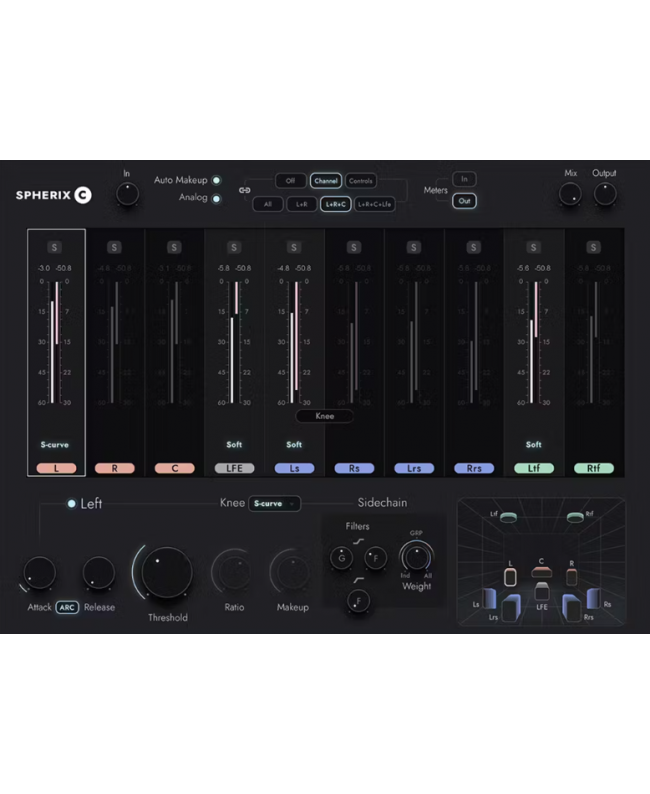Click the link chain icon
Image resolution: width=650 pixels, height=794 pixels.
[x=245, y=190]
